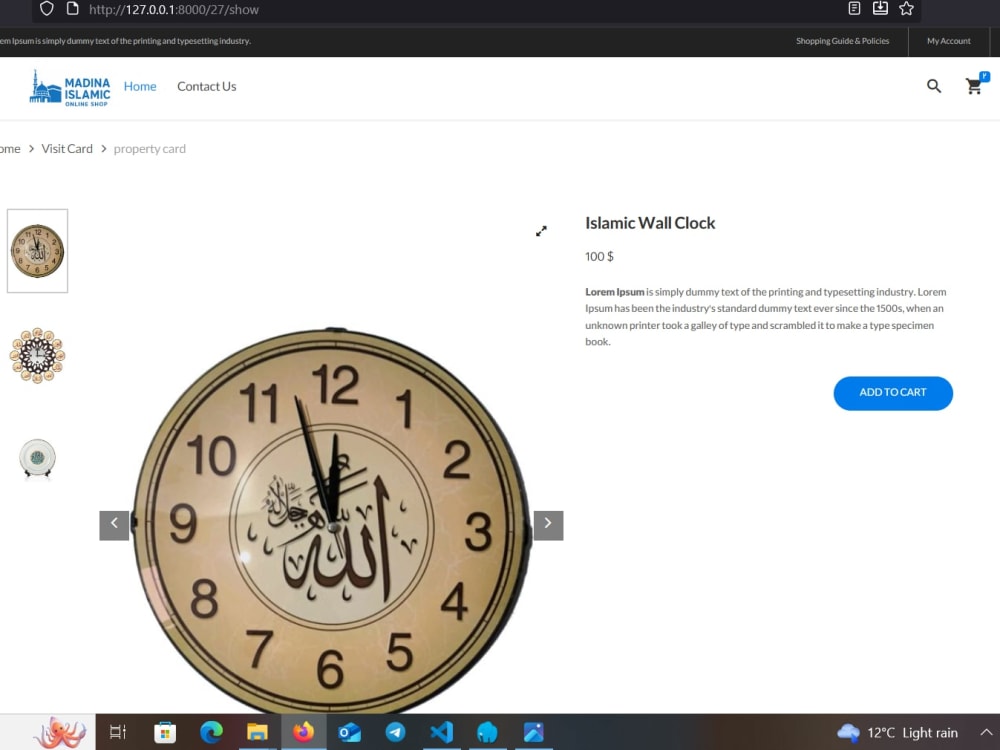Select the decorative plate thumbnail

pos(38,458)
